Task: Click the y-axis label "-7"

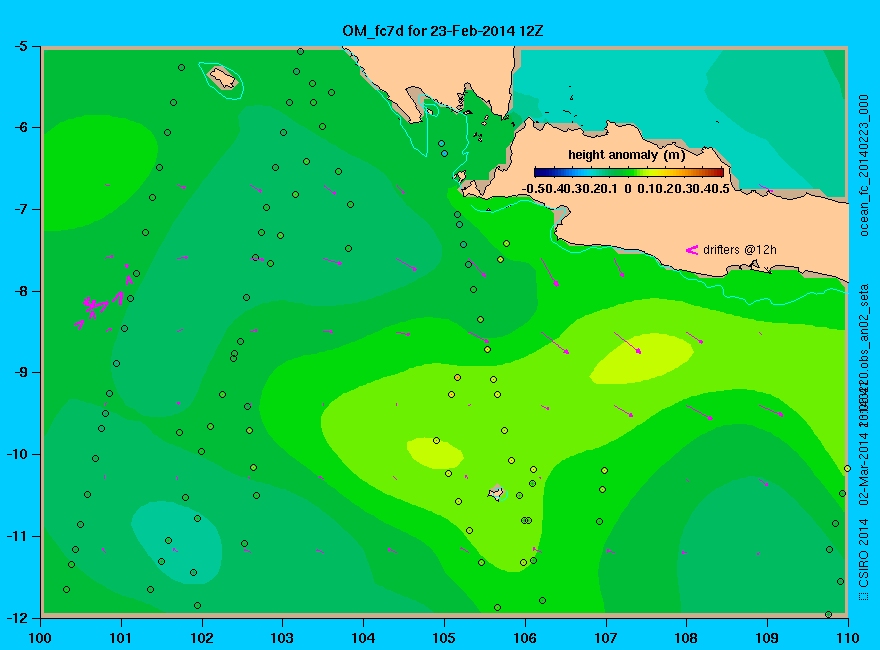Action: click(x=19, y=209)
